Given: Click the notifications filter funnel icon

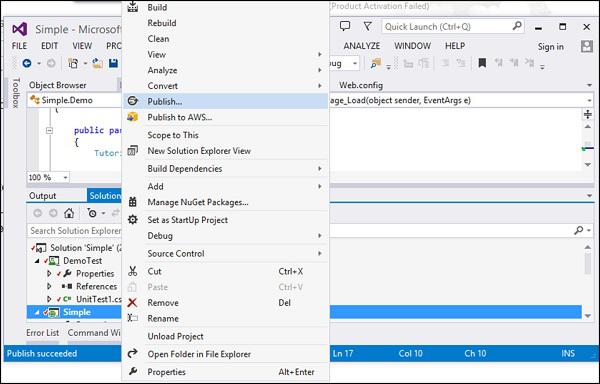Looking at the screenshot, I should pos(367,26).
